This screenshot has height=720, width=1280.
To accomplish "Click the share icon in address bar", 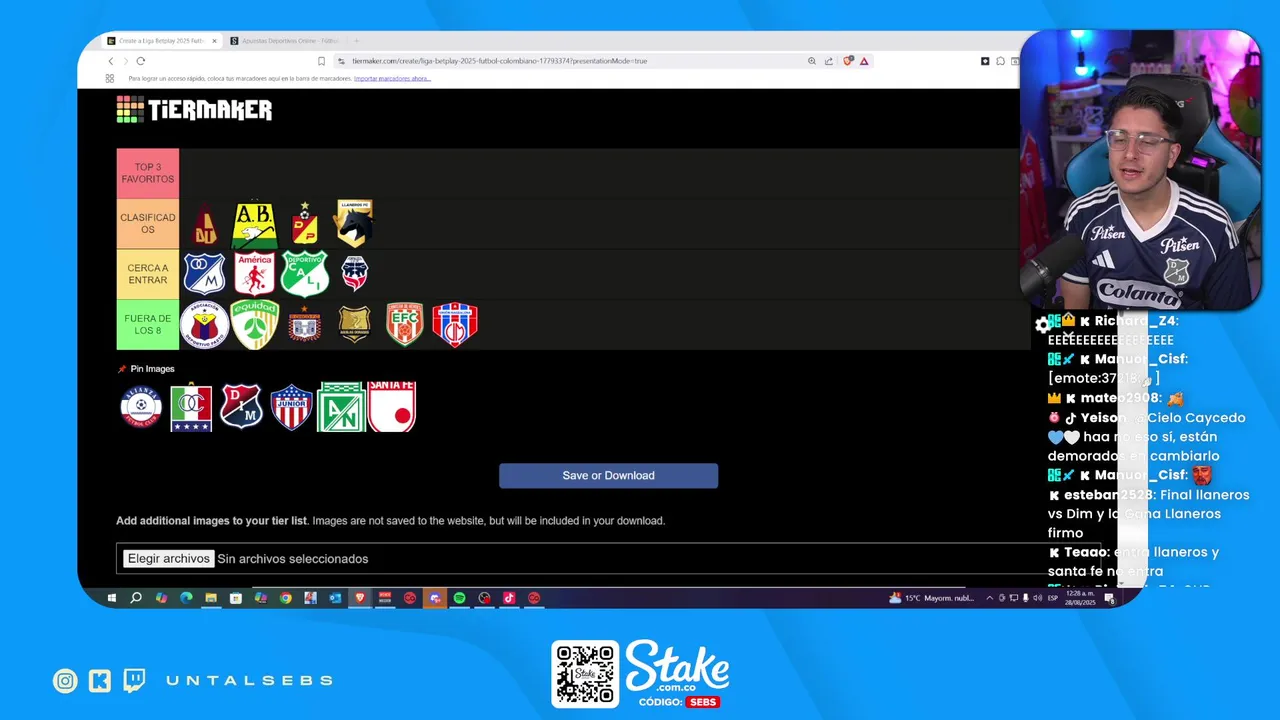I will coord(829,61).
